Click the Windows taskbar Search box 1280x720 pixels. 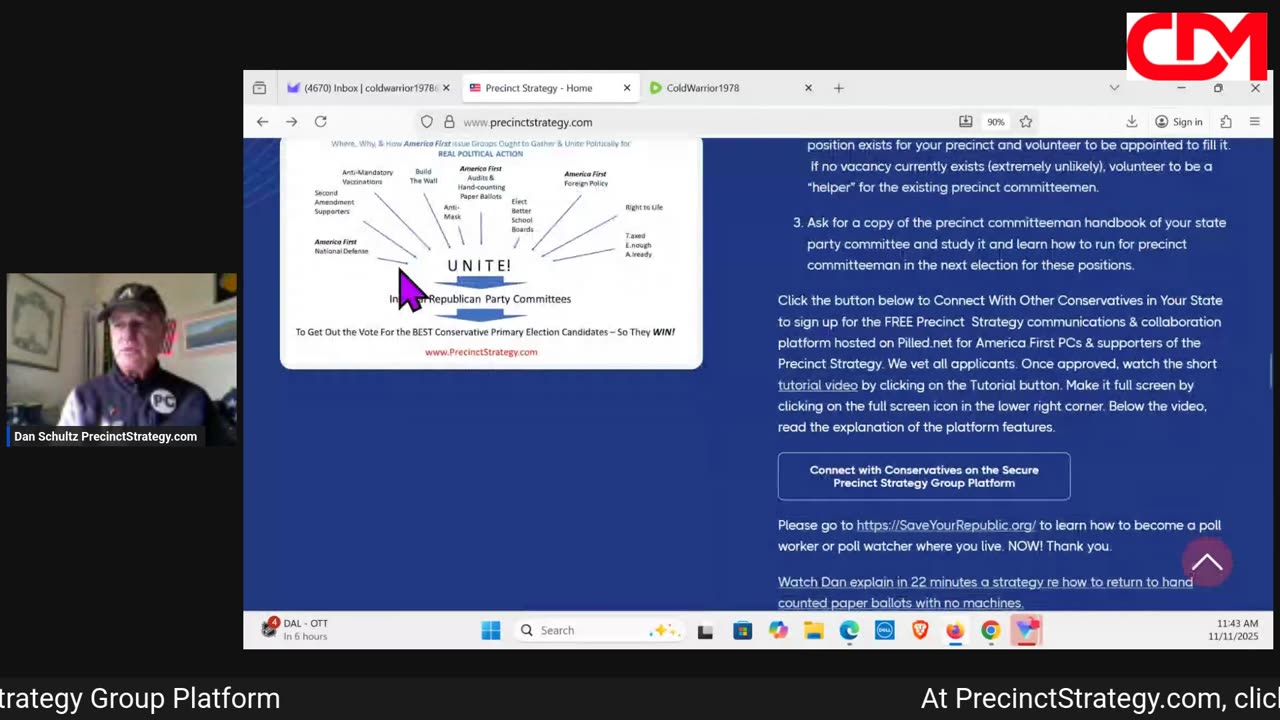(598, 630)
